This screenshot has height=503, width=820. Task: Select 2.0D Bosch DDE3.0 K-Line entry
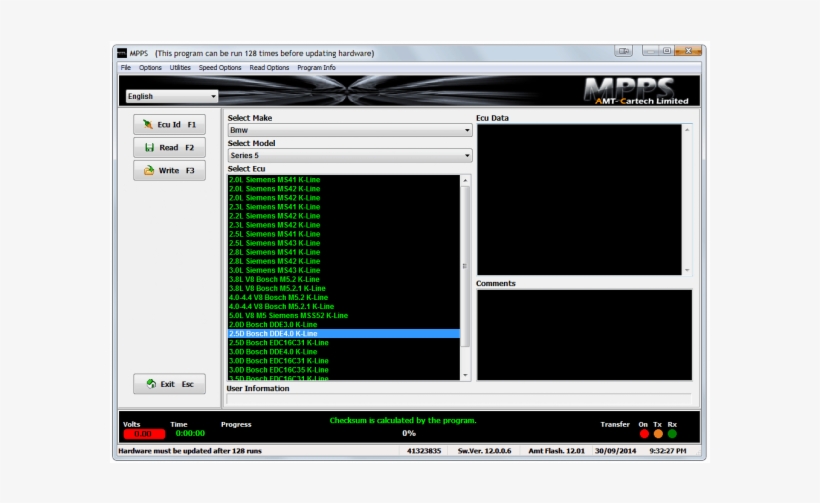click(x=273, y=324)
